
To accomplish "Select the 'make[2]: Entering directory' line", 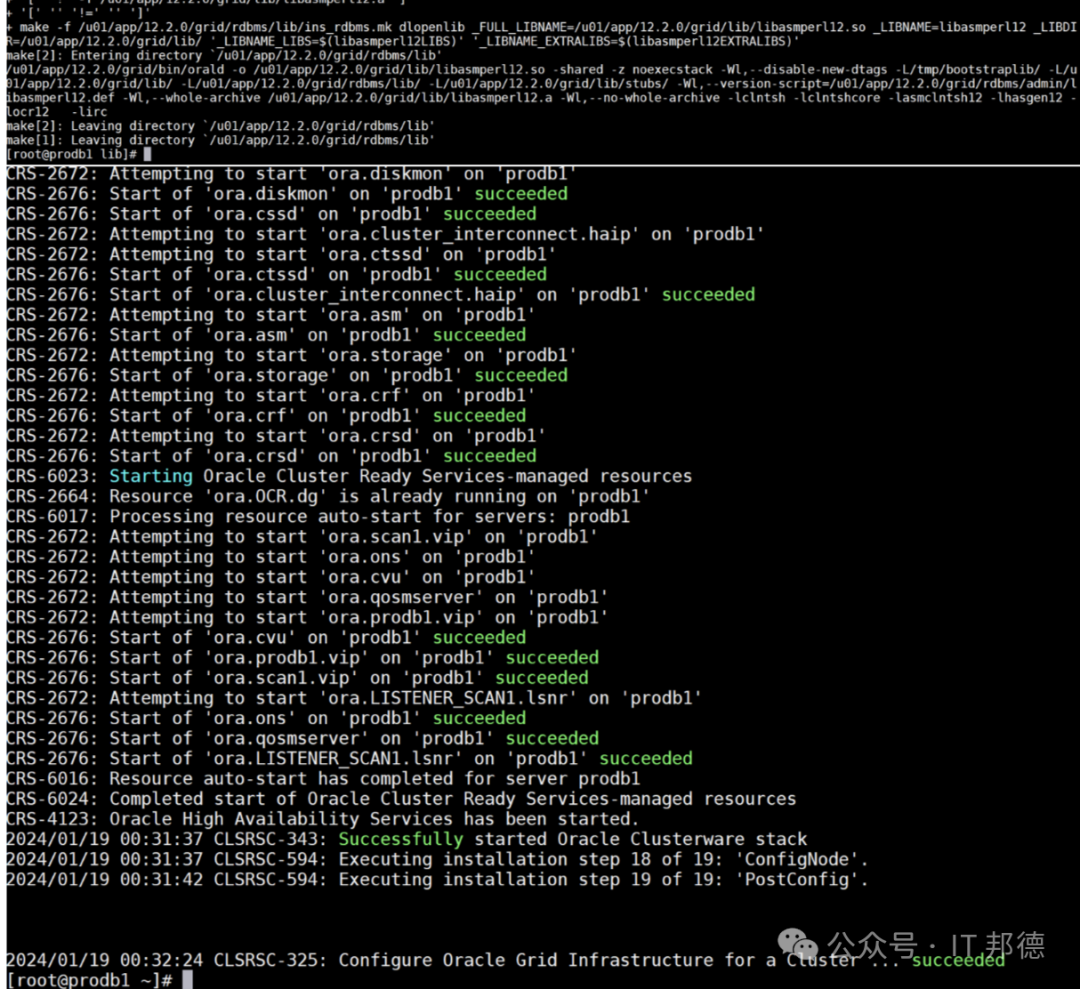I will 223,55.
